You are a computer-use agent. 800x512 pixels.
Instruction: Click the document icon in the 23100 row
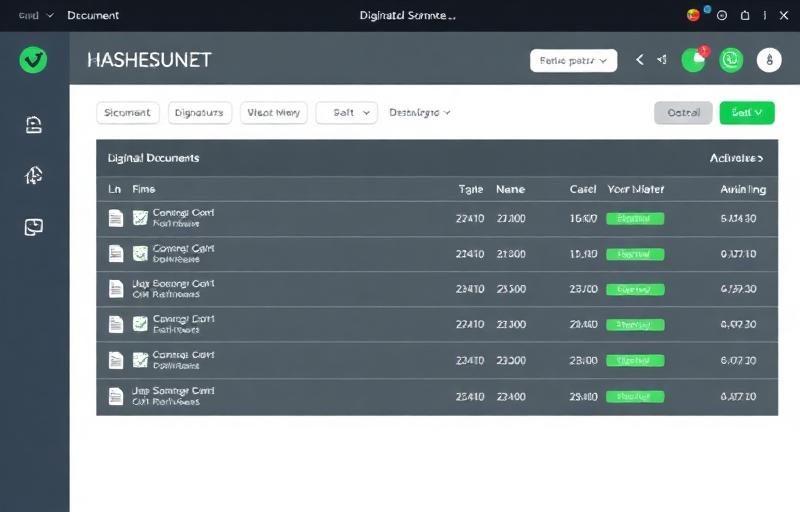(116, 218)
